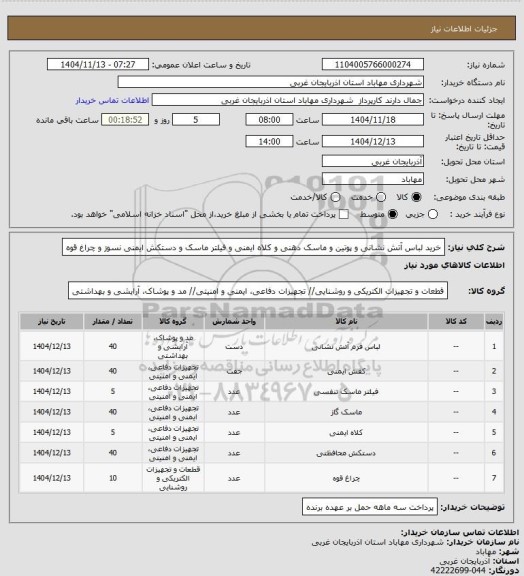Click the item name چراغ قوه
Screen dimensions: 524x576
coord(346,478)
